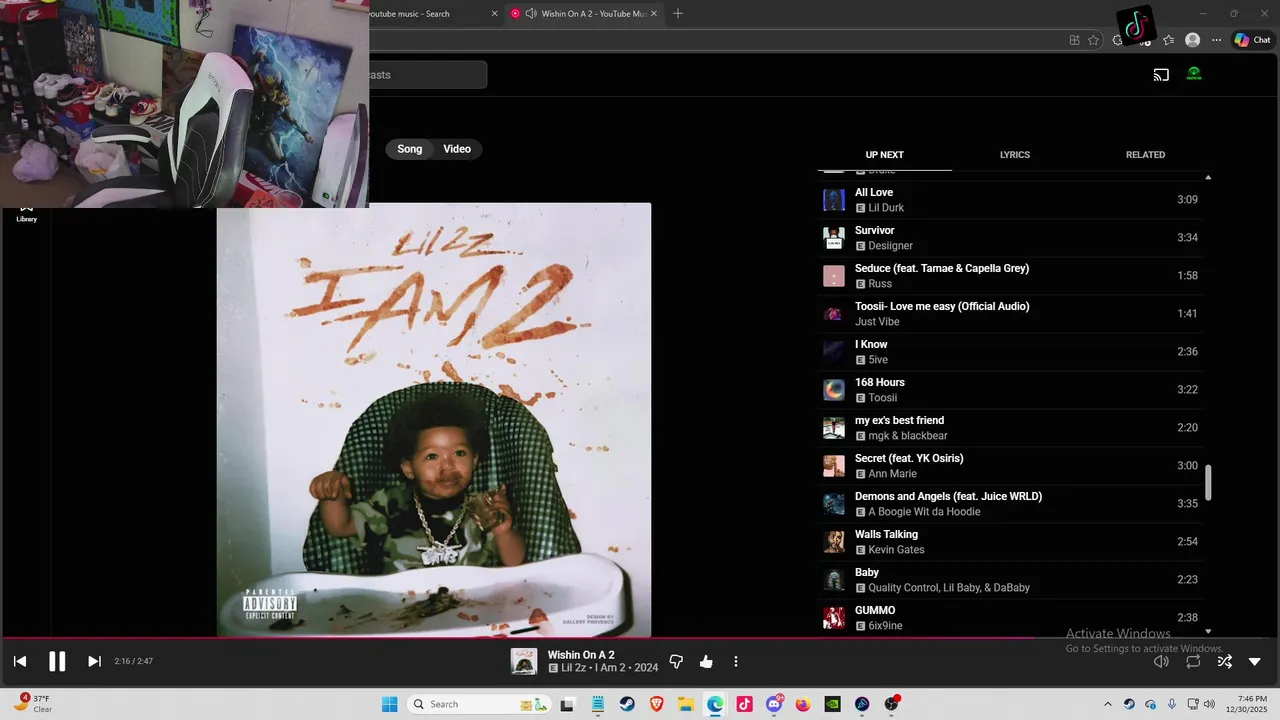Viewport: 1280px width, 720px height.
Task: Open artist Ann Marie link
Action: 892,474
